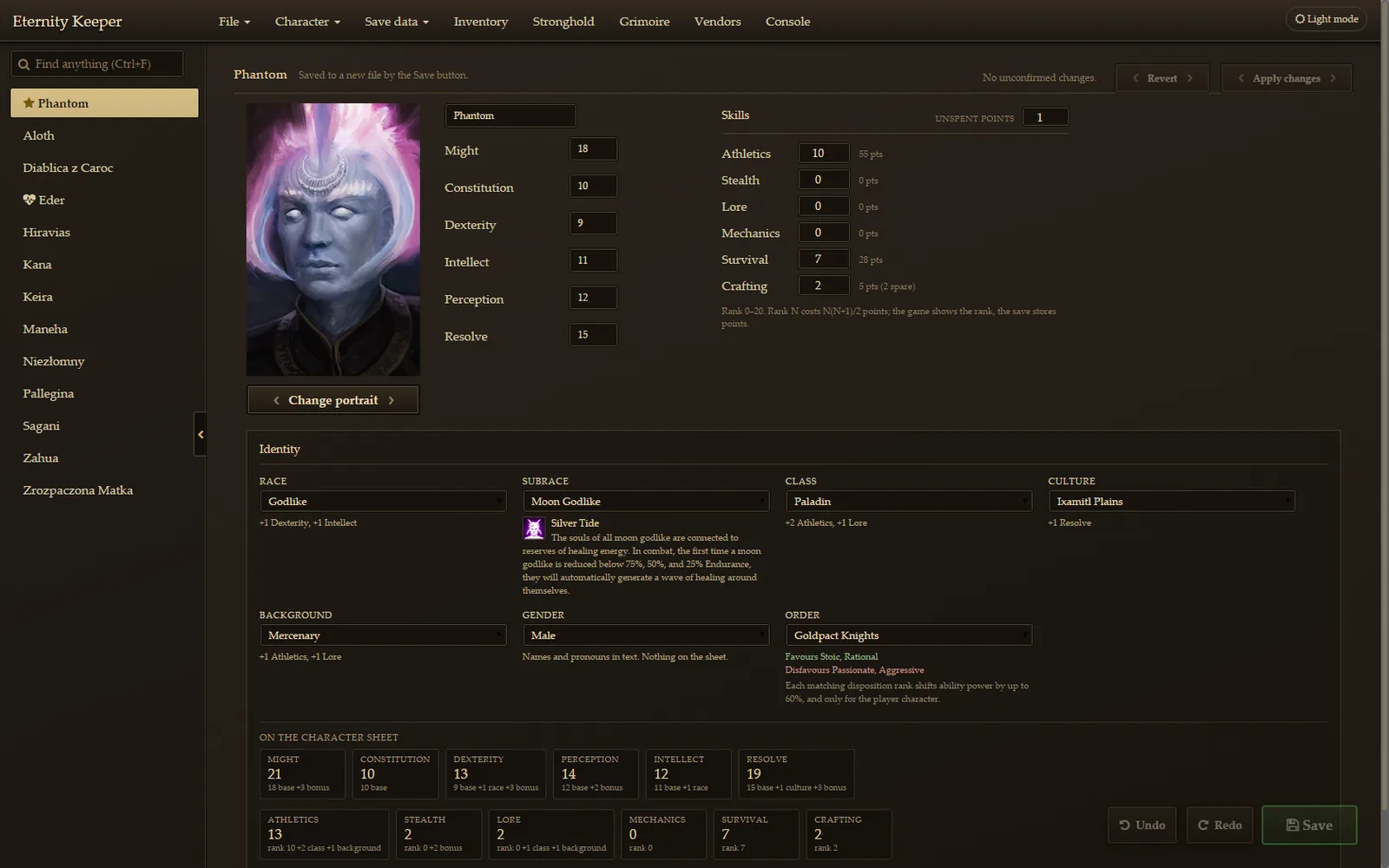Click the heart icon beside Eder
The image size is (1389, 868).
click(29, 200)
